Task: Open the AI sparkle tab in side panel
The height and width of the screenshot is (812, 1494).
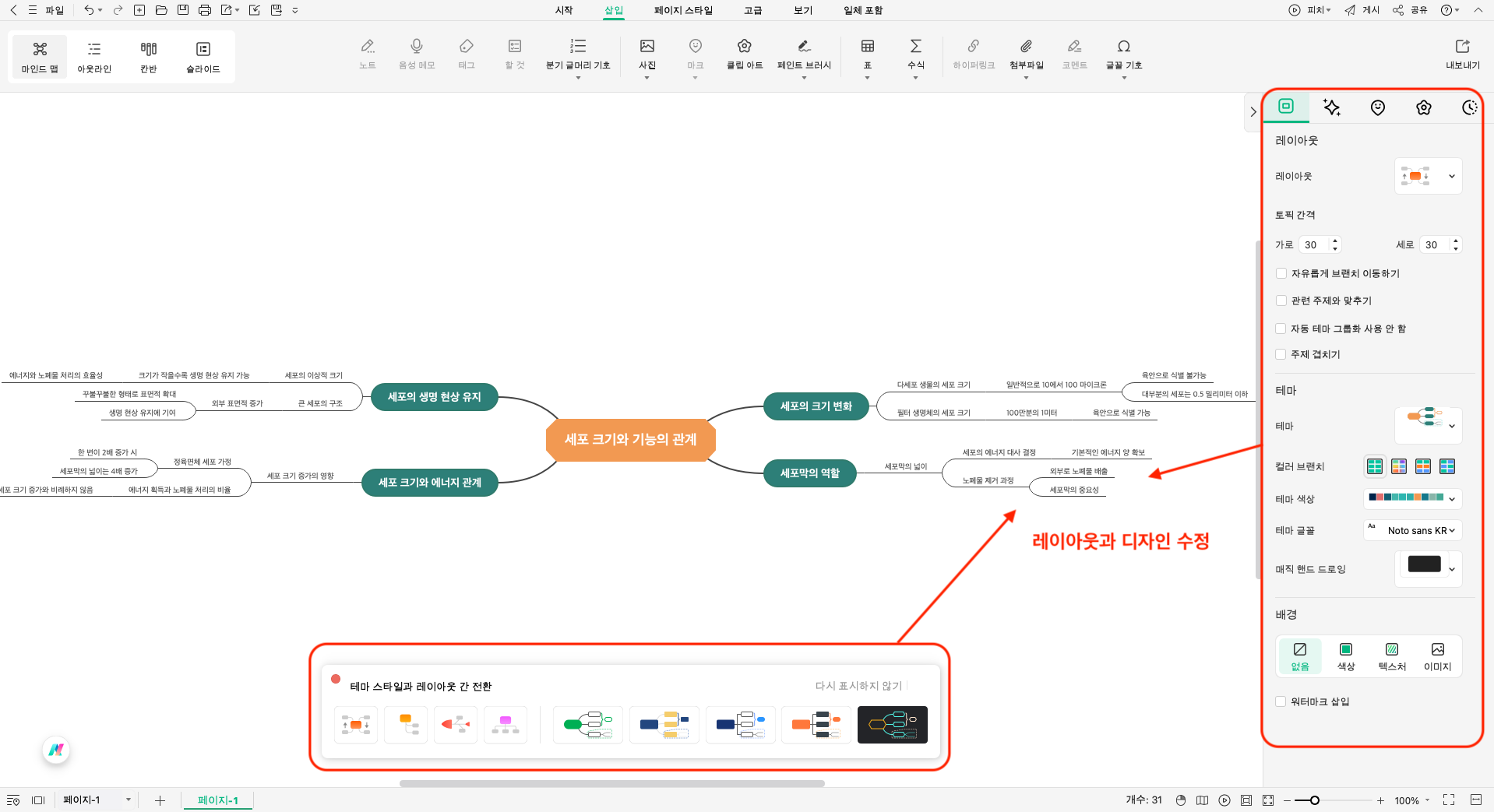Action: pos(1331,107)
